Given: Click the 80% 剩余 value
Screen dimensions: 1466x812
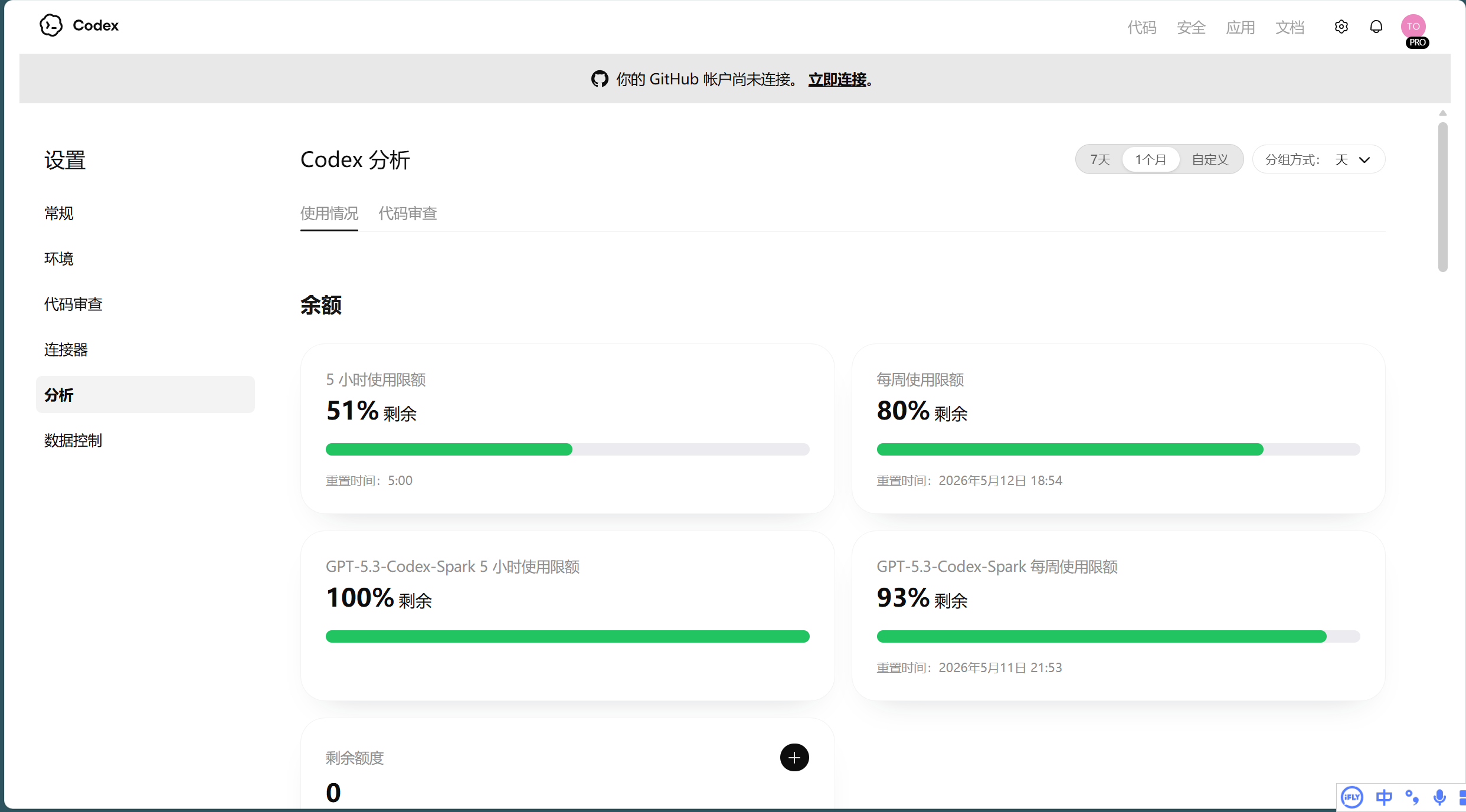Looking at the screenshot, I should pyautogui.click(x=922, y=411).
